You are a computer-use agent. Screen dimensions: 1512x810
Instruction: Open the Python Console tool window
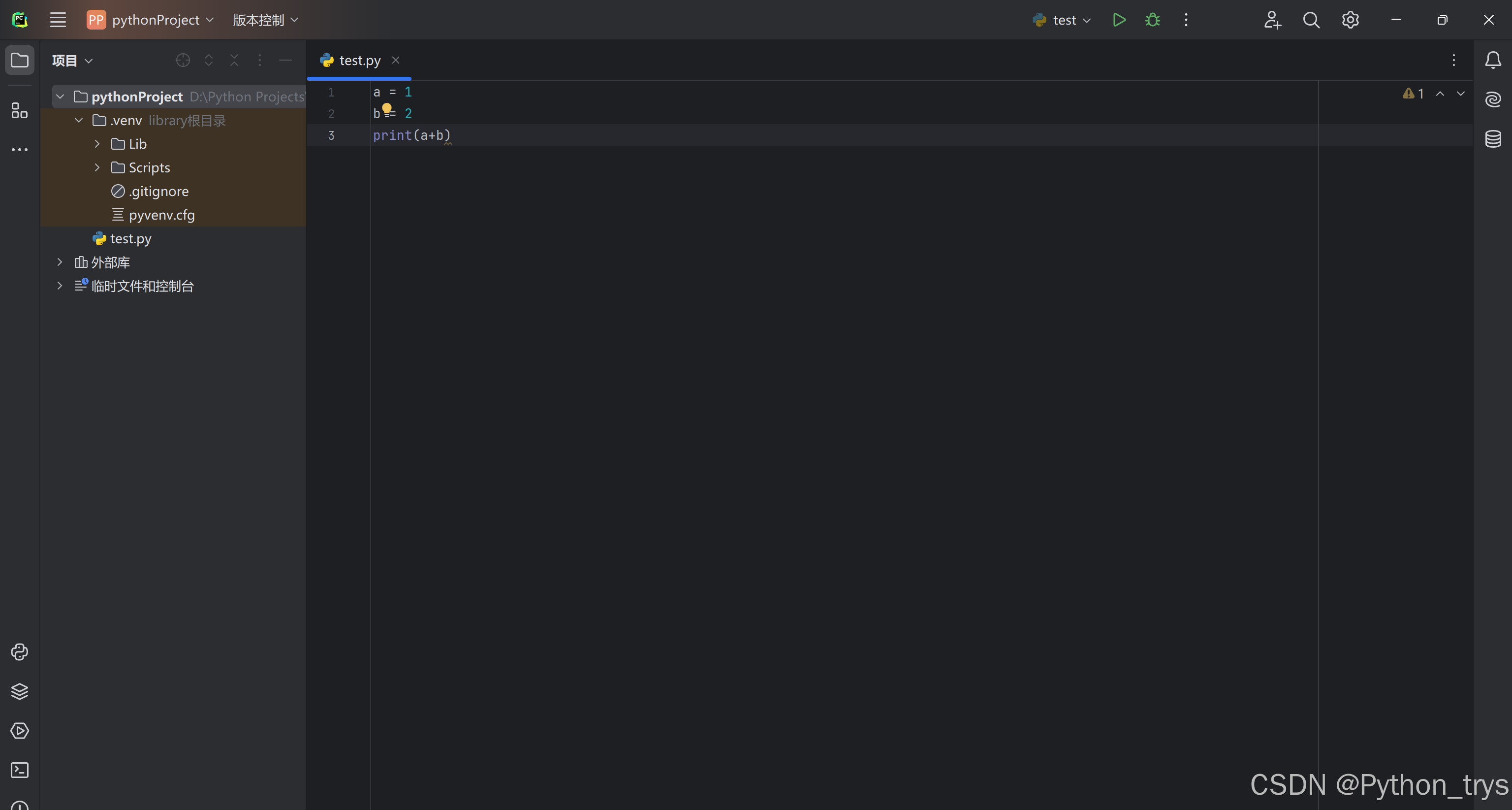coord(19,652)
